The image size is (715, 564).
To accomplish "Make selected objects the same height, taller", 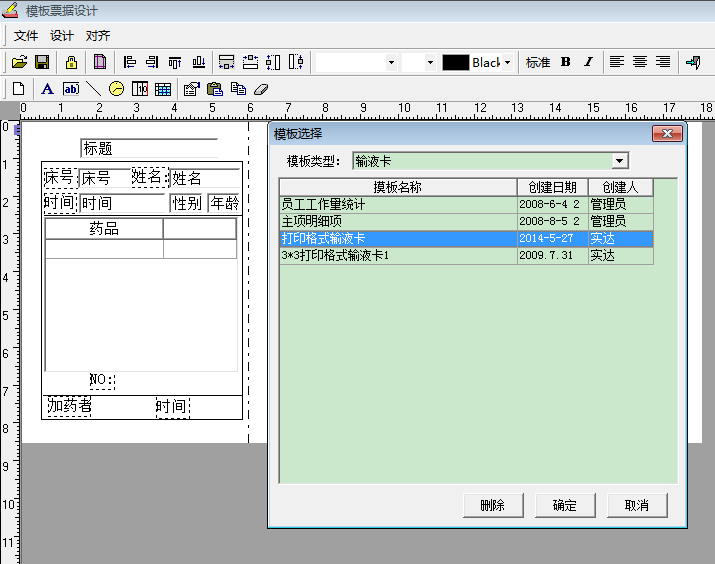I will (x=273, y=62).
